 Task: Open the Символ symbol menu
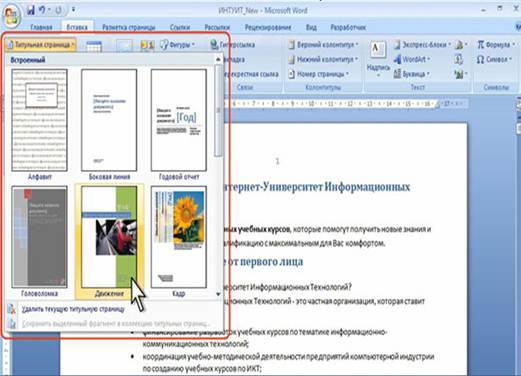click(x=494, y=59)
